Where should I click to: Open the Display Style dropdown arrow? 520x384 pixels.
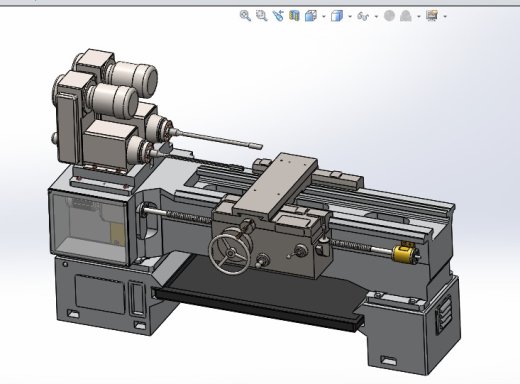click(x=350, y=16)
